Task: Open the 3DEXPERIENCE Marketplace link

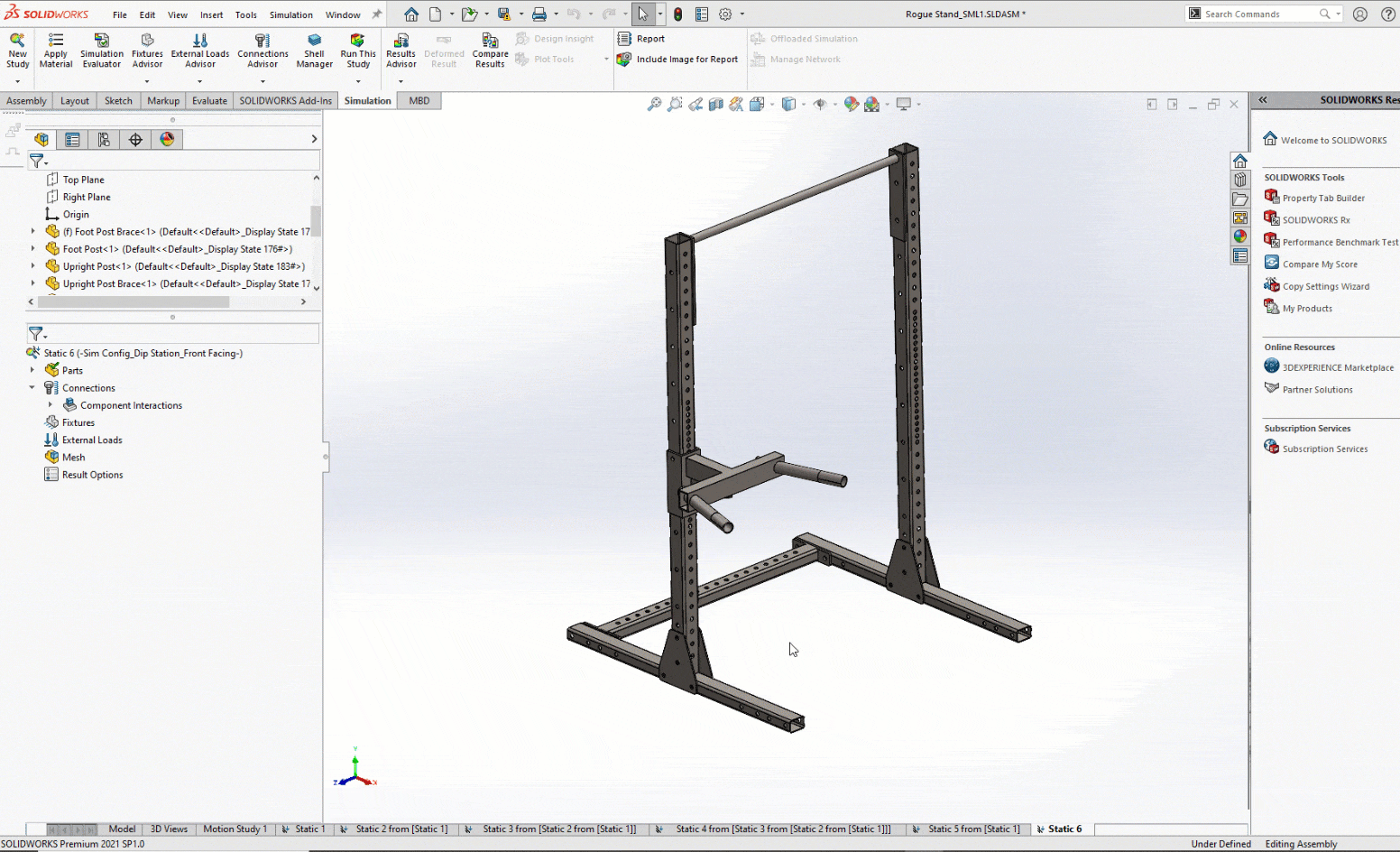Action: tap(1338, 367)
